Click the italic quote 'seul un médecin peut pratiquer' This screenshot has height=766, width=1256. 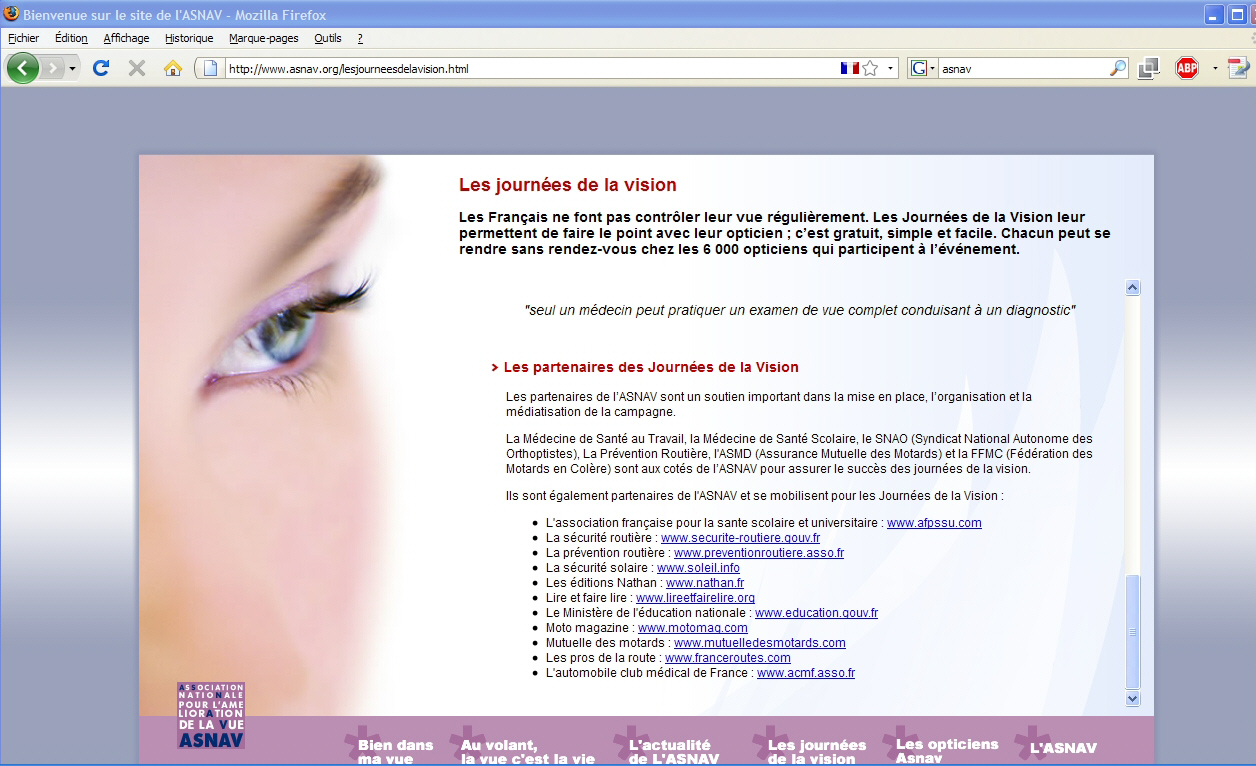point(800,310)
